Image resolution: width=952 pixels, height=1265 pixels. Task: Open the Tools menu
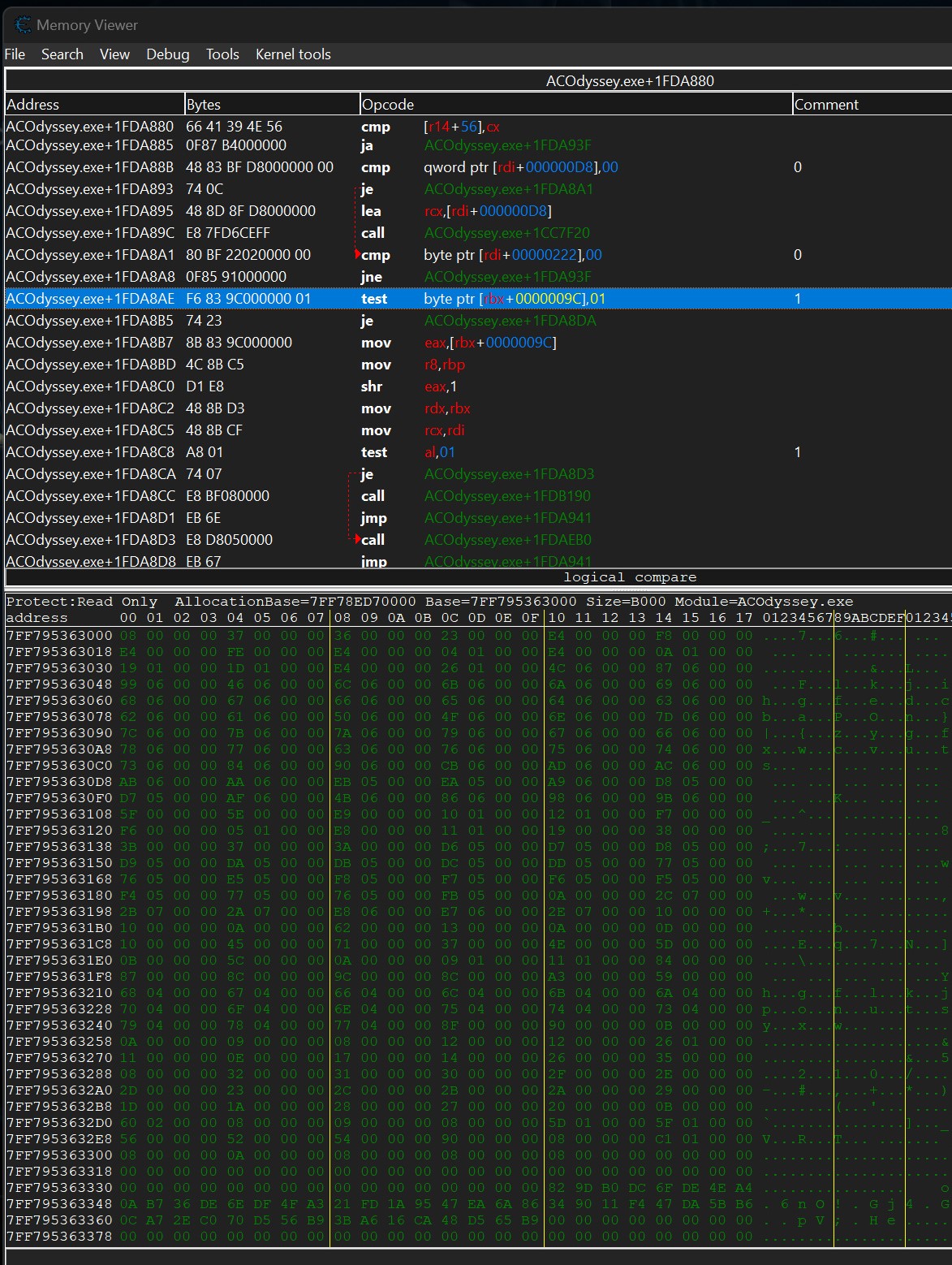[222, 54]
